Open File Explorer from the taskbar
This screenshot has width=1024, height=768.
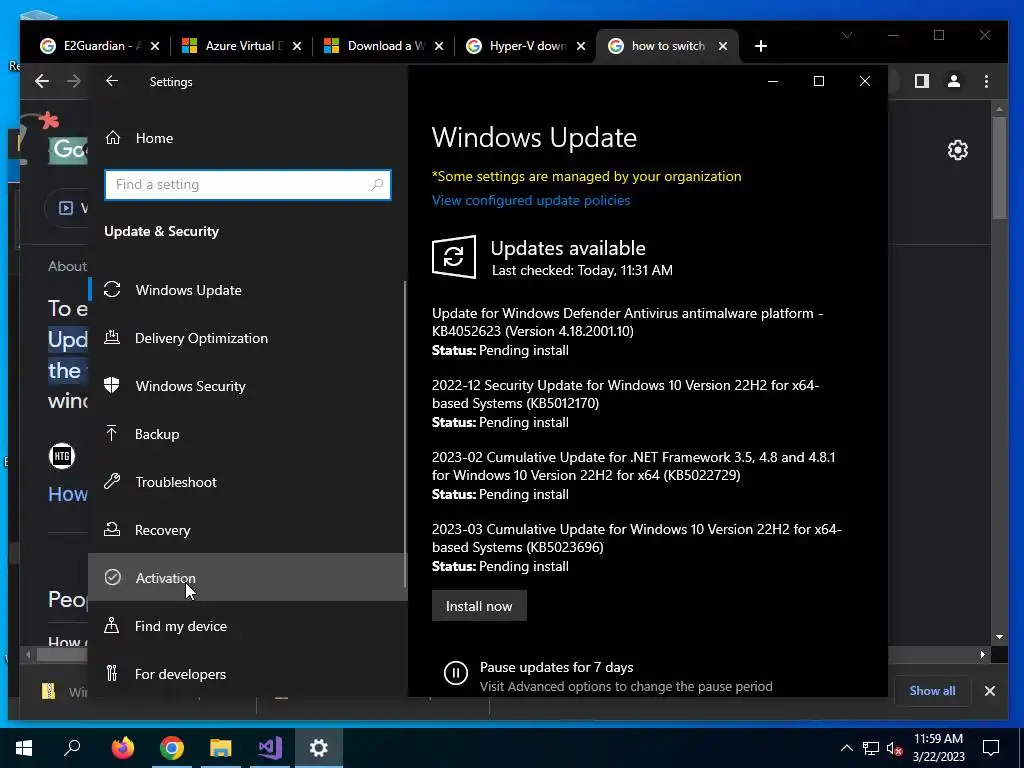[221, 748]
